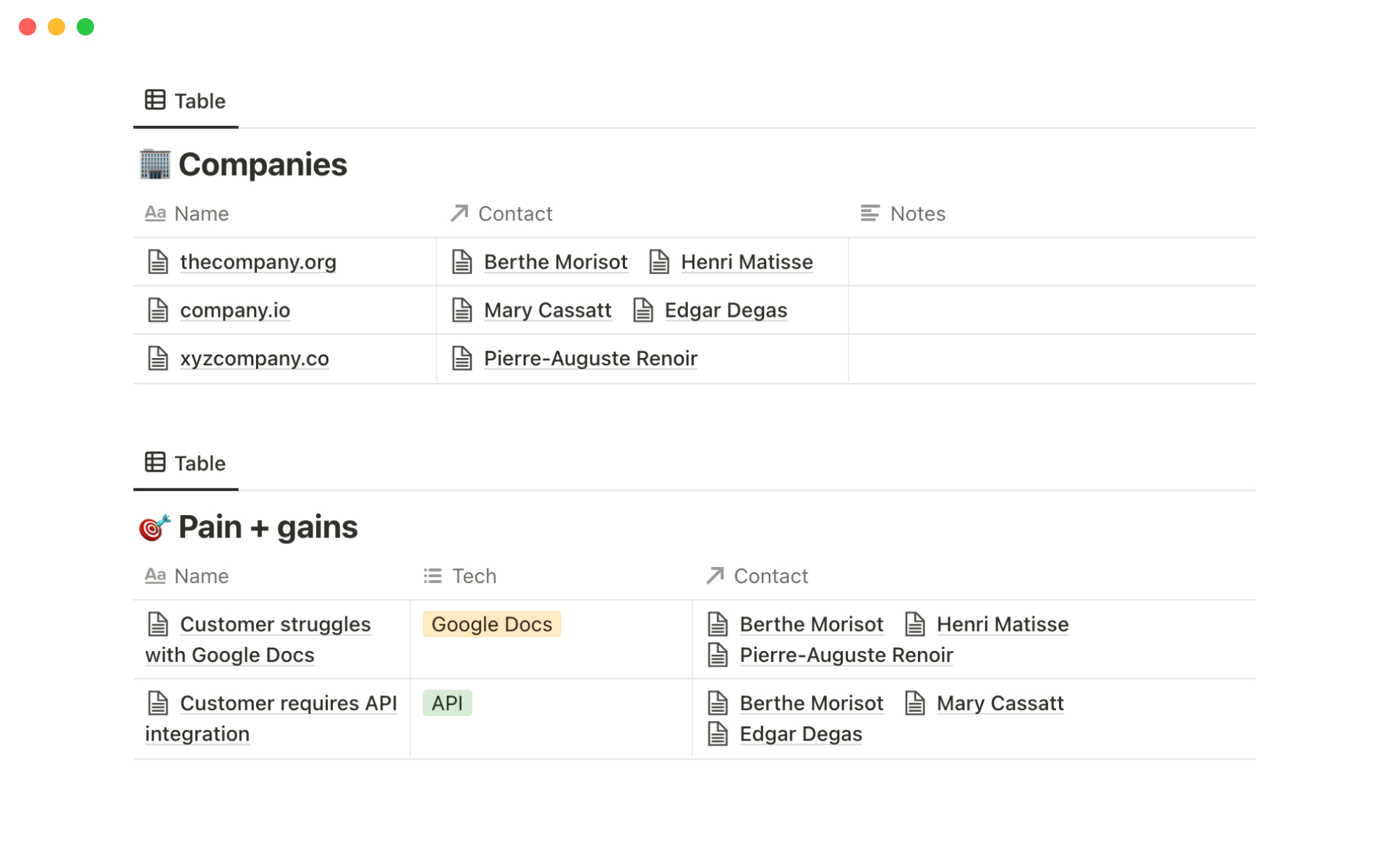Click the Pain + gains target icon
Image resolution: width=1389 pixels, height=868 pixels.
(154, 527)
